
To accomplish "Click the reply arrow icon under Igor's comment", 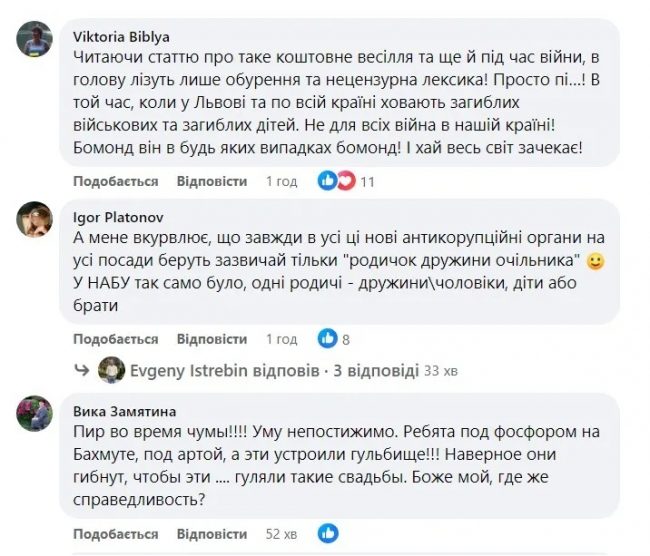I will coord(80,370).
